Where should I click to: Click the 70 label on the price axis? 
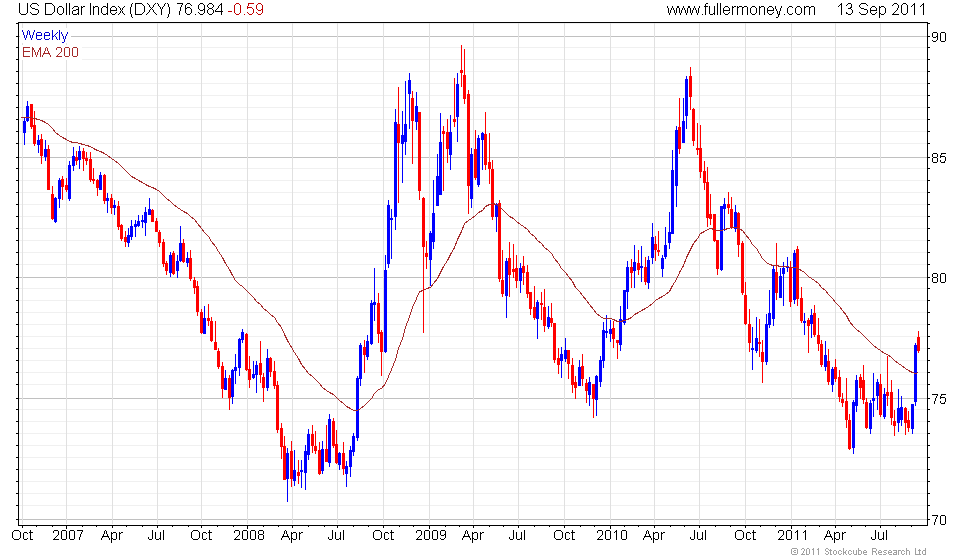coord(939,519)
